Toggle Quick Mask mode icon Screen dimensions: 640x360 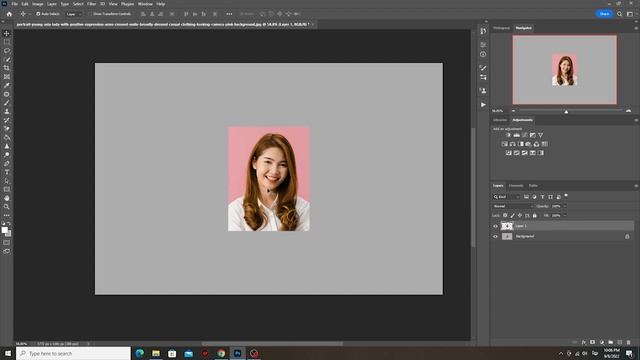click(x=7, y=242)
